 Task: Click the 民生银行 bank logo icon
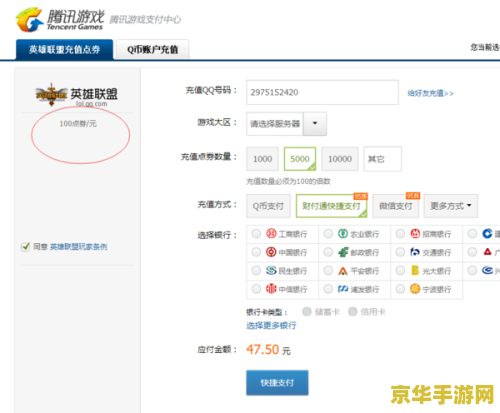coord(271,270)
